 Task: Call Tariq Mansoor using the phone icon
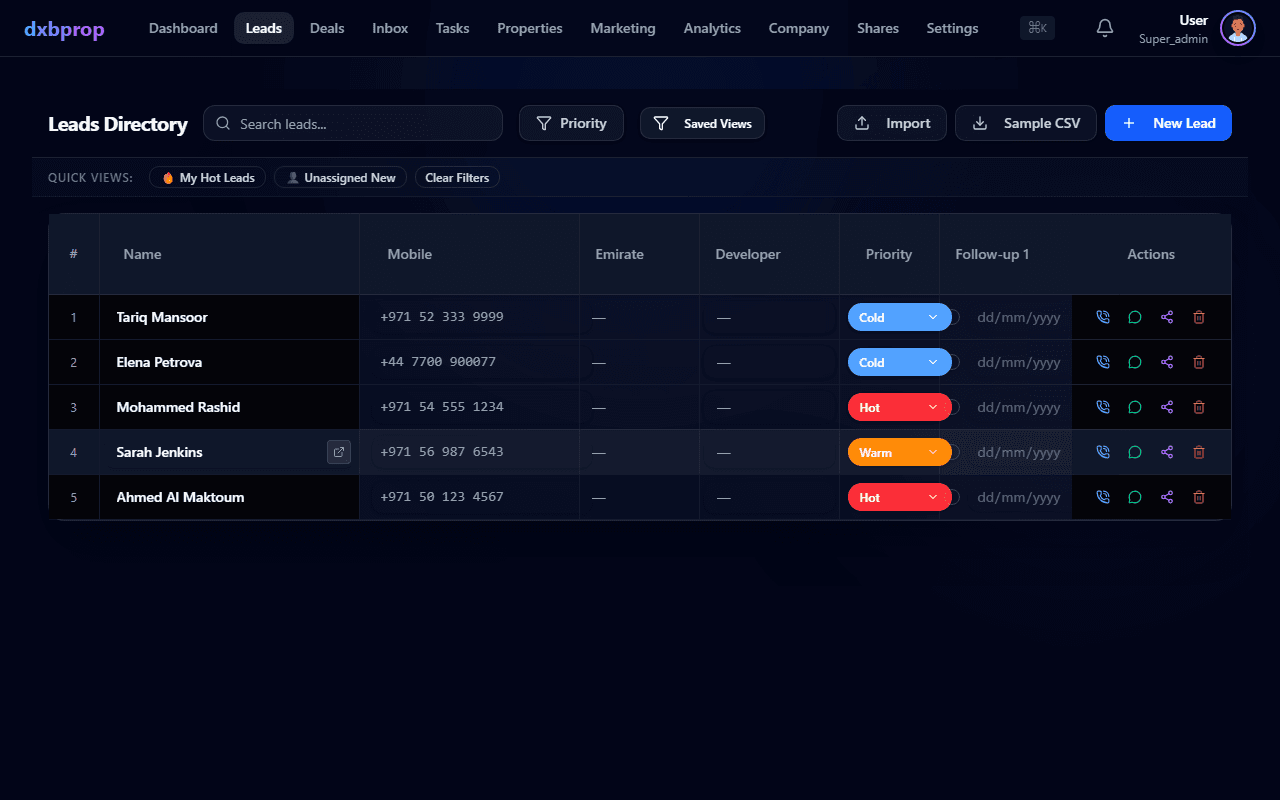tap(1103, 317)
